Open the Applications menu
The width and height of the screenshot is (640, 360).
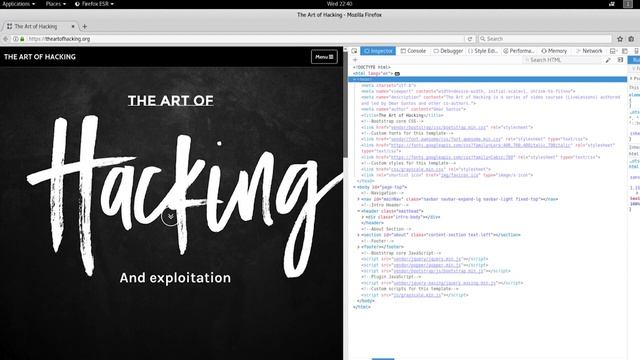coord(18,4)
